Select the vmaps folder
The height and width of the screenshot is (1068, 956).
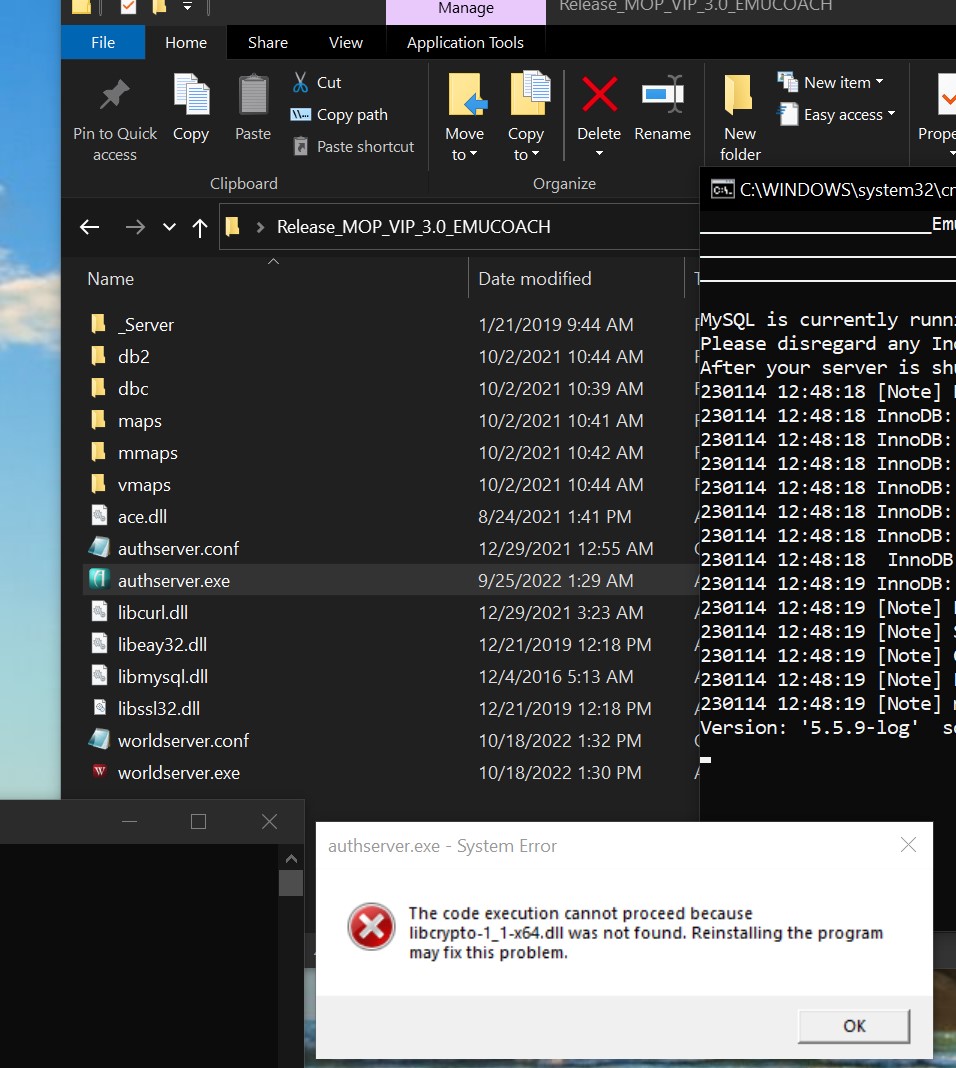[144, 484]
